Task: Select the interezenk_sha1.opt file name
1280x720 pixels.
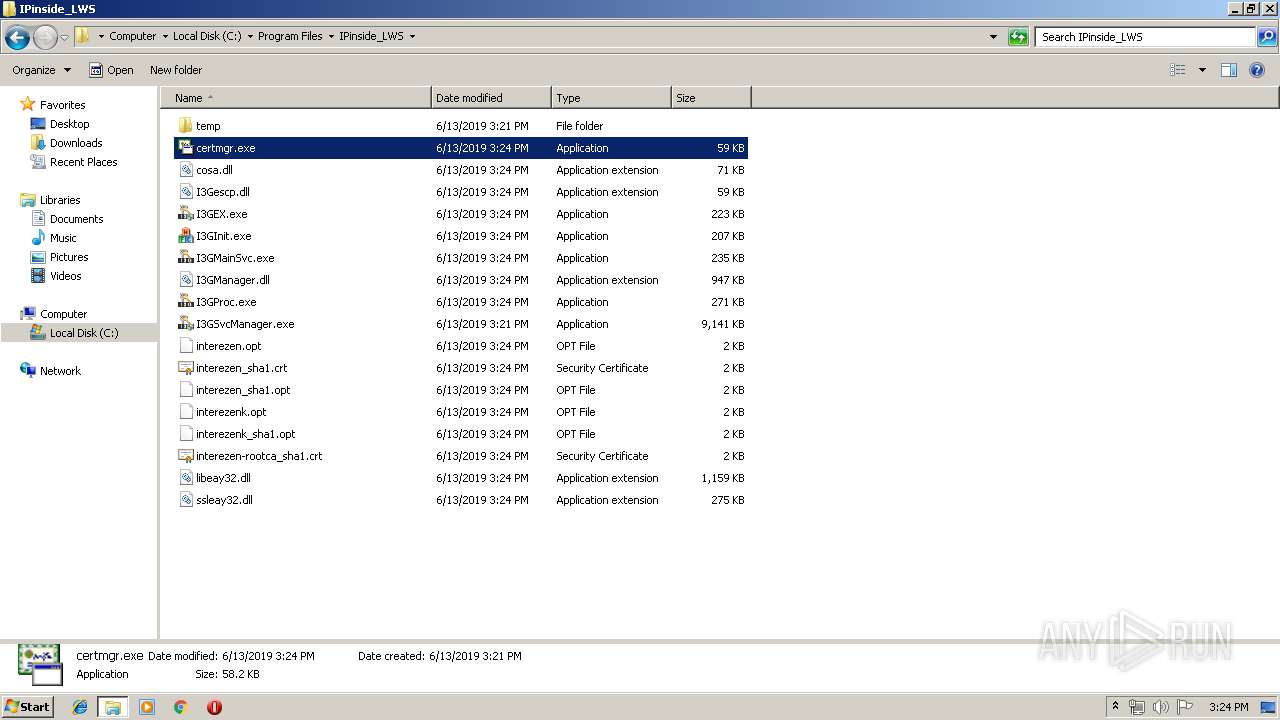Action: click(x=246, y=434)
